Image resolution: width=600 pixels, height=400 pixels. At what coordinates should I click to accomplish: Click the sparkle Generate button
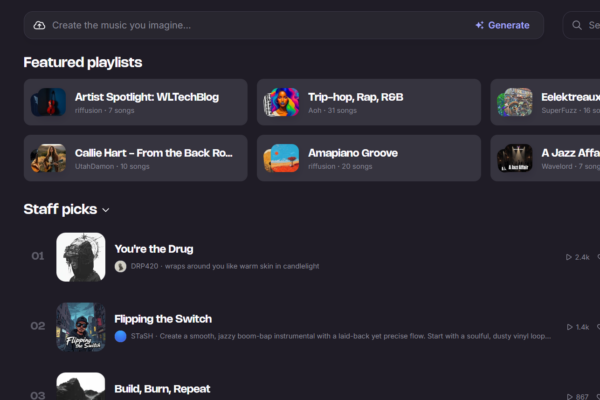coord(502,25)
